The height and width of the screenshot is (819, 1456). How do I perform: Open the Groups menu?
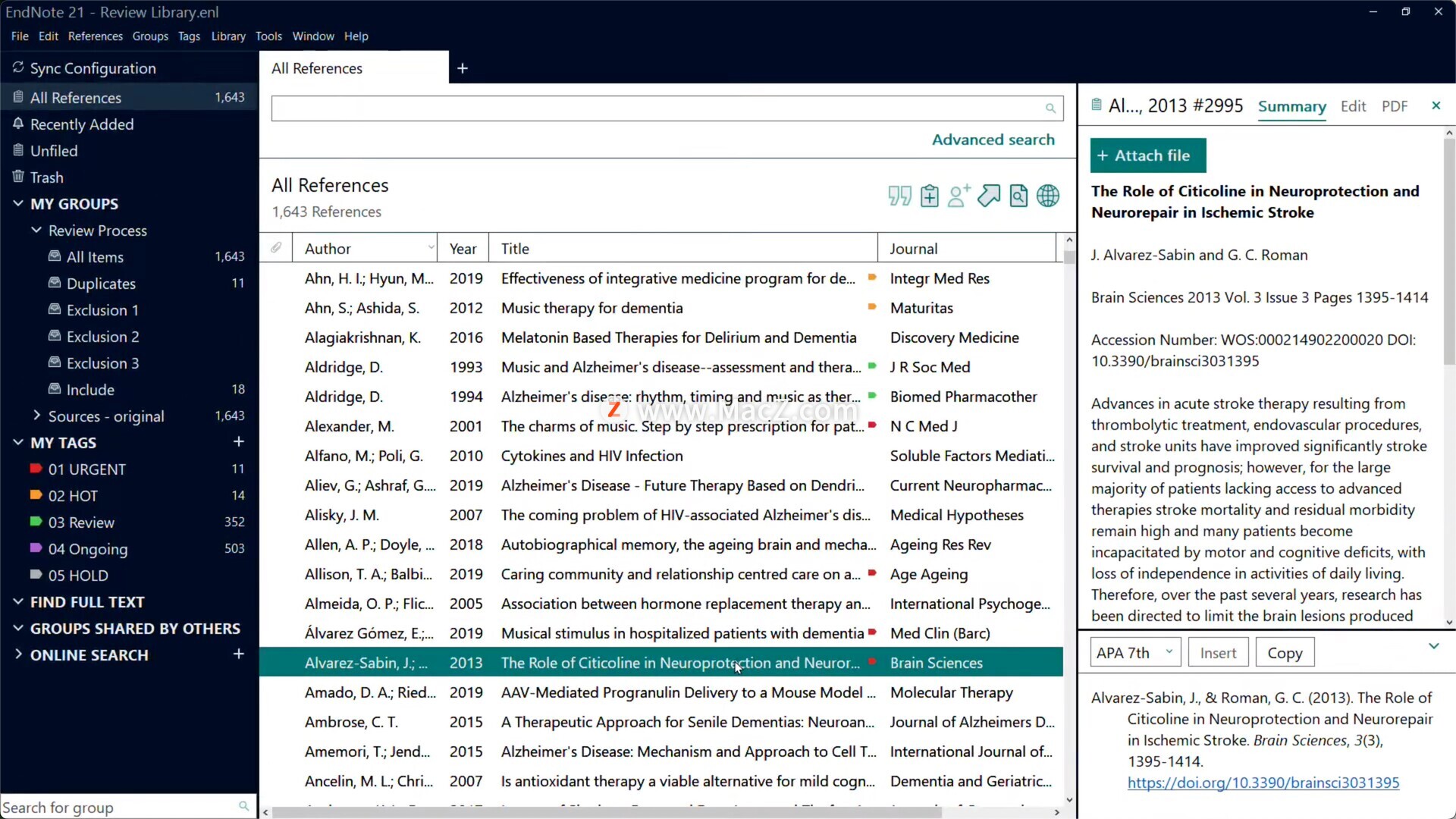[150, 36]
